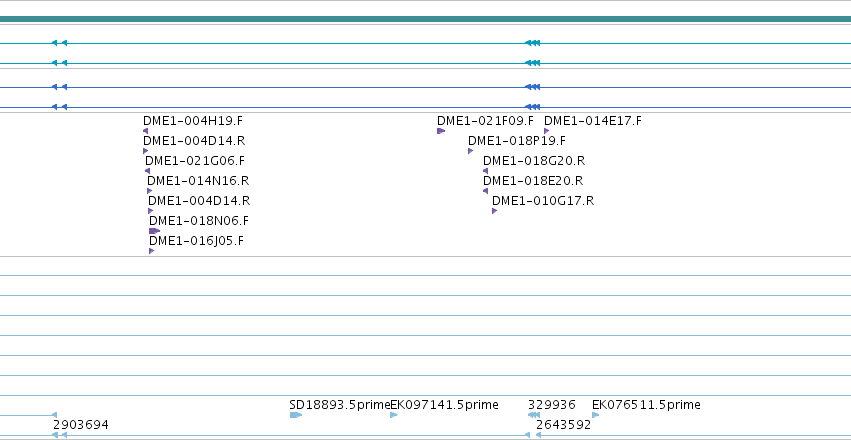Viewport: 851px width, 440px height.
Task: Click the DME1-010G17.R arrow marker
Action: (494, 211)
